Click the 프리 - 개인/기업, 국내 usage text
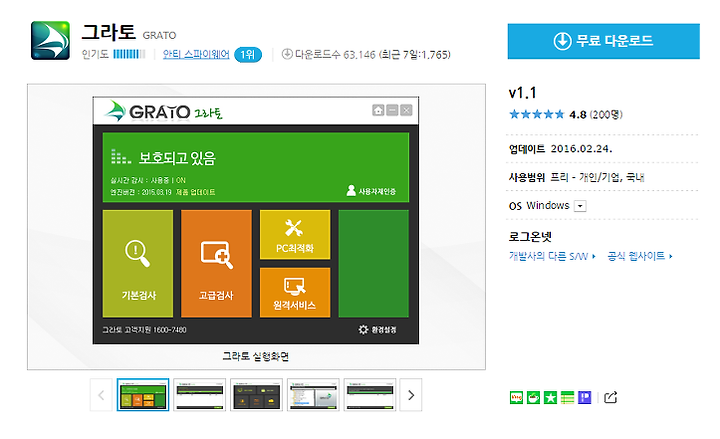Image resolution: width=720 pixels, height=439 pixels. pyautogui.click(x=597, y=177)
